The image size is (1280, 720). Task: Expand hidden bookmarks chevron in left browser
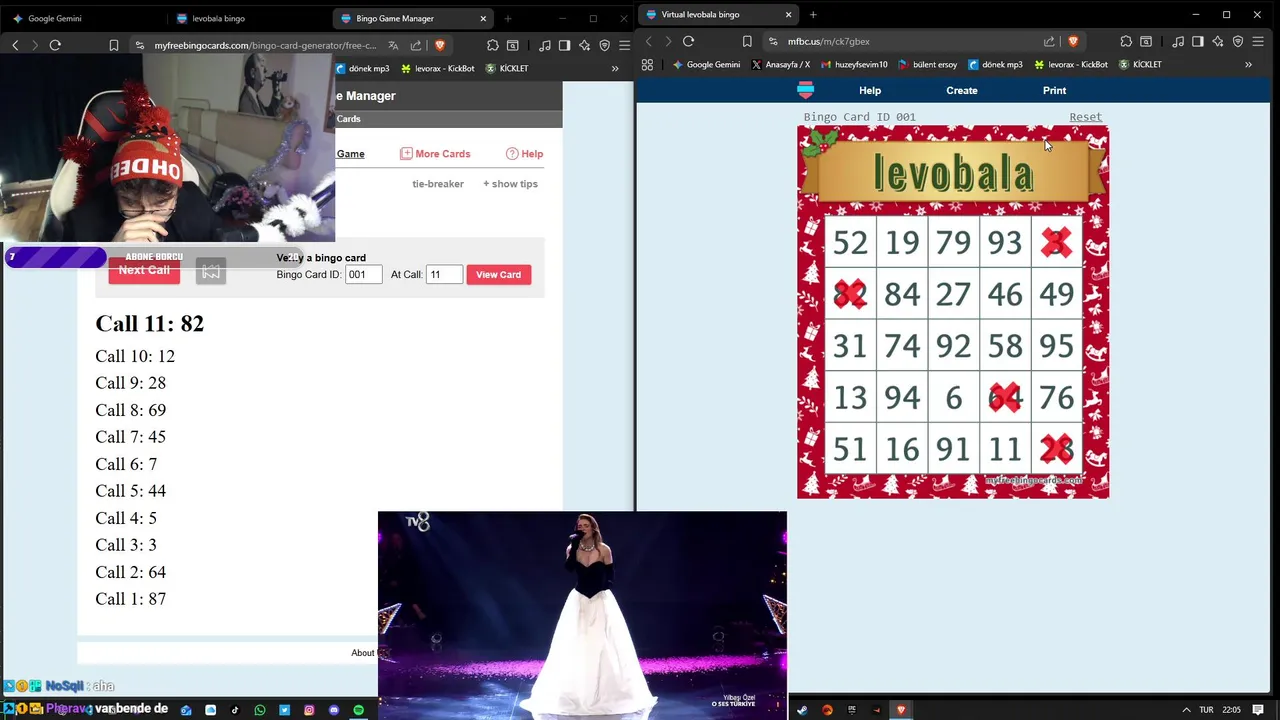coord(615,68)
